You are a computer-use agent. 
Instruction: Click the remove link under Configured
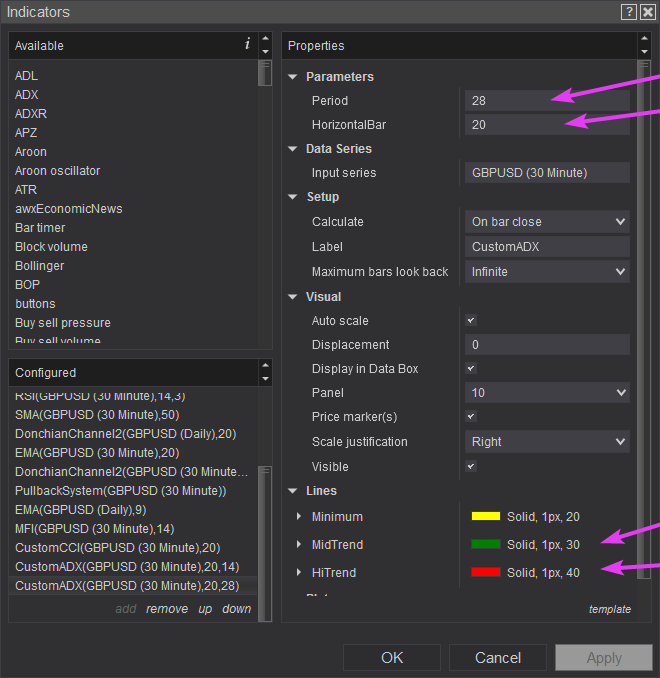pyautogui.click(x=167, y=609)
